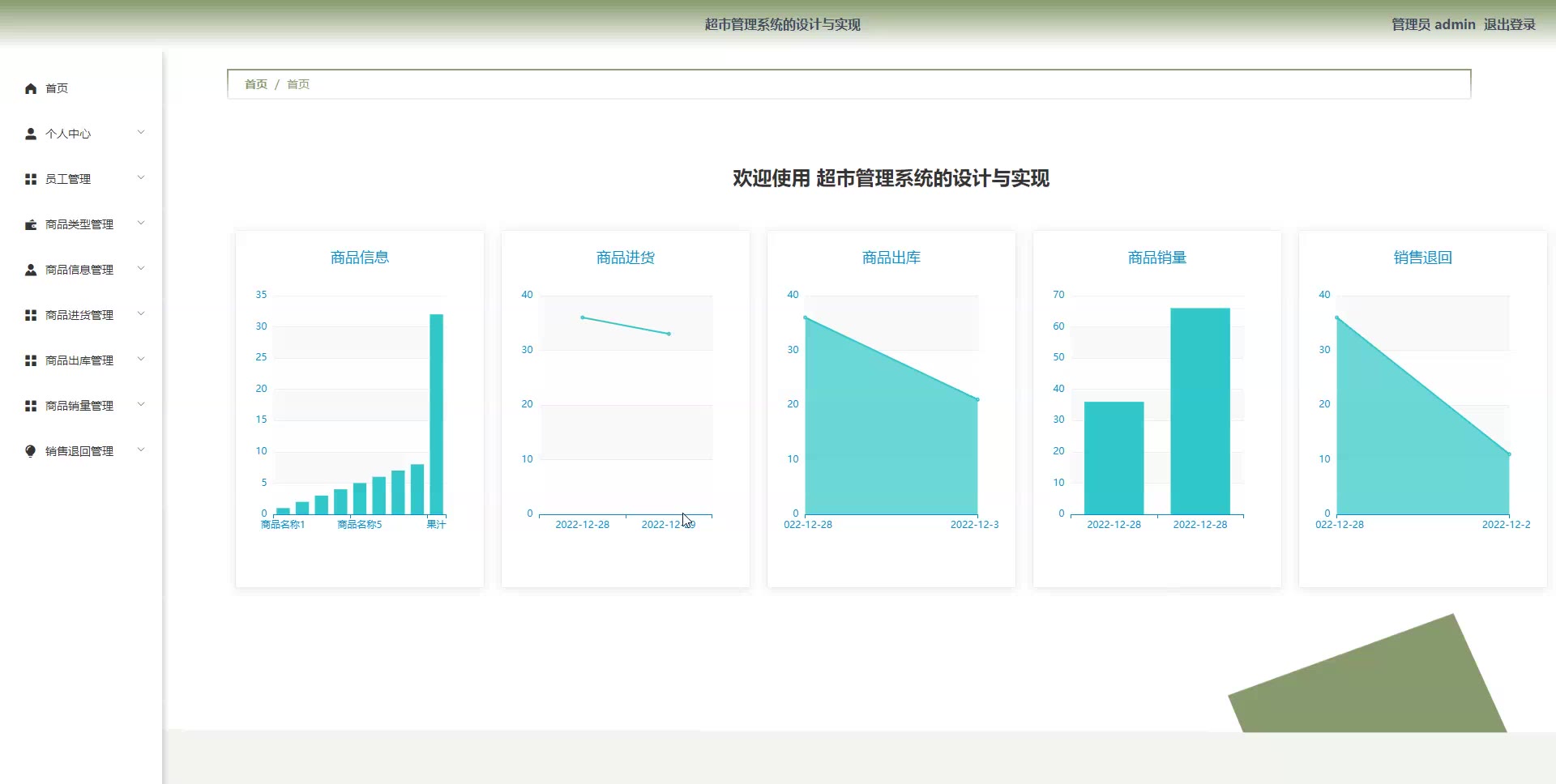
Task: Expand the 商品销量管理 chevron arrow
Action: pyautogui.click(x=141, y=405)
